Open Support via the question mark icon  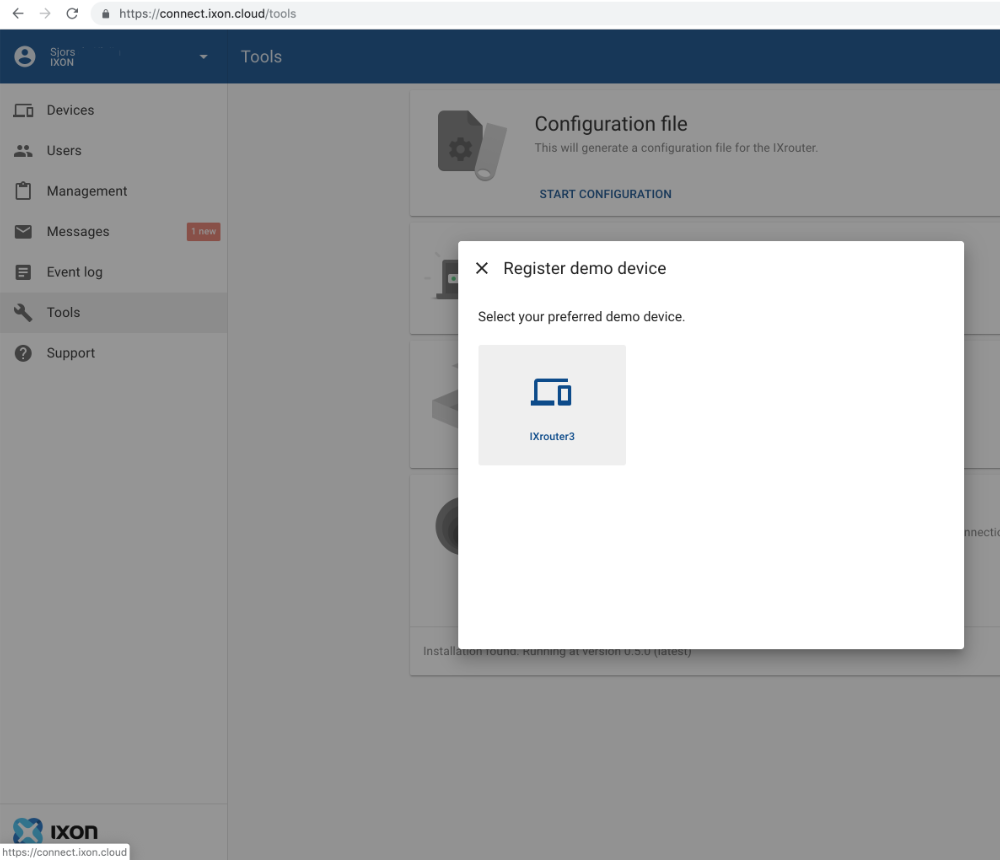pyautogui.click(x=22, y=352)
